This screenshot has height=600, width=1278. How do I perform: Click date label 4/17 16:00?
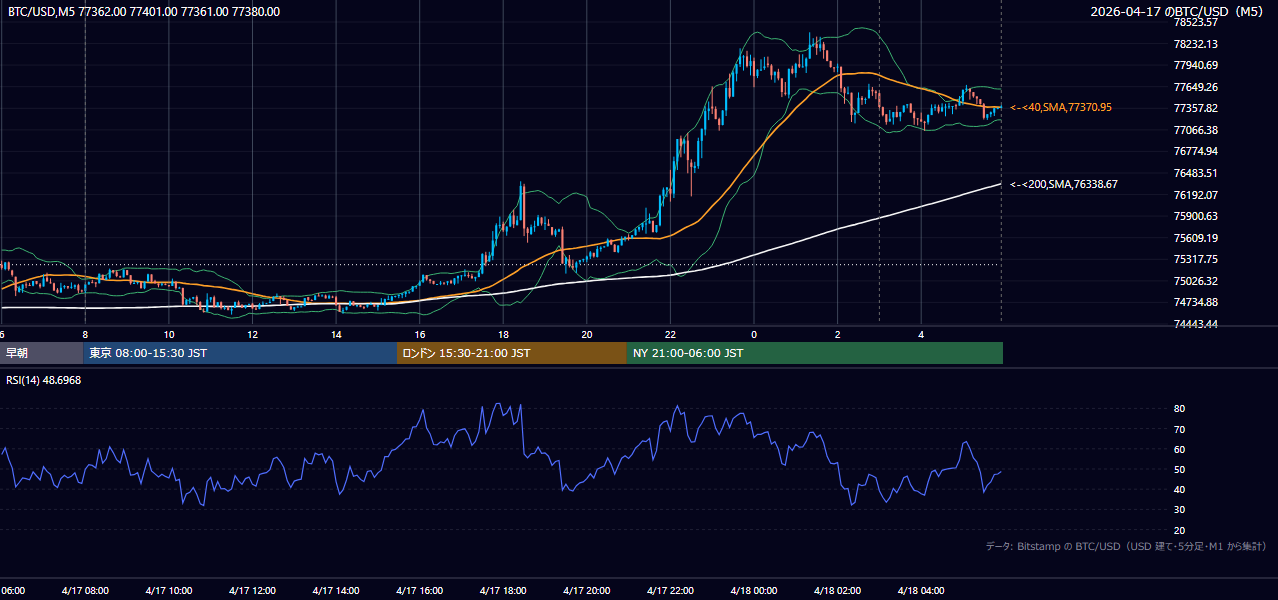tap(419, 590)
